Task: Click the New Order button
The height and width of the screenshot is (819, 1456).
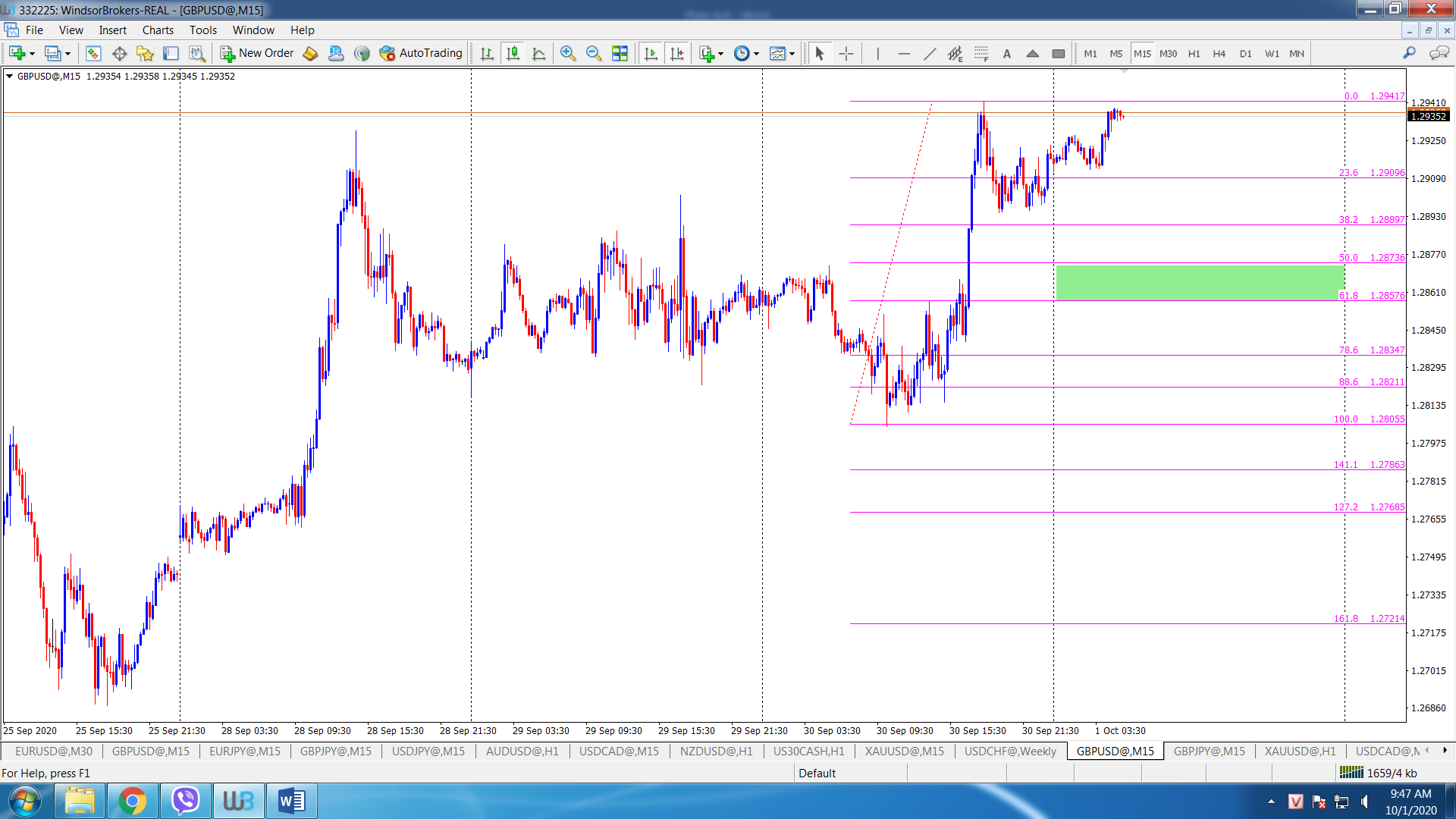Action: pos(256,53)
